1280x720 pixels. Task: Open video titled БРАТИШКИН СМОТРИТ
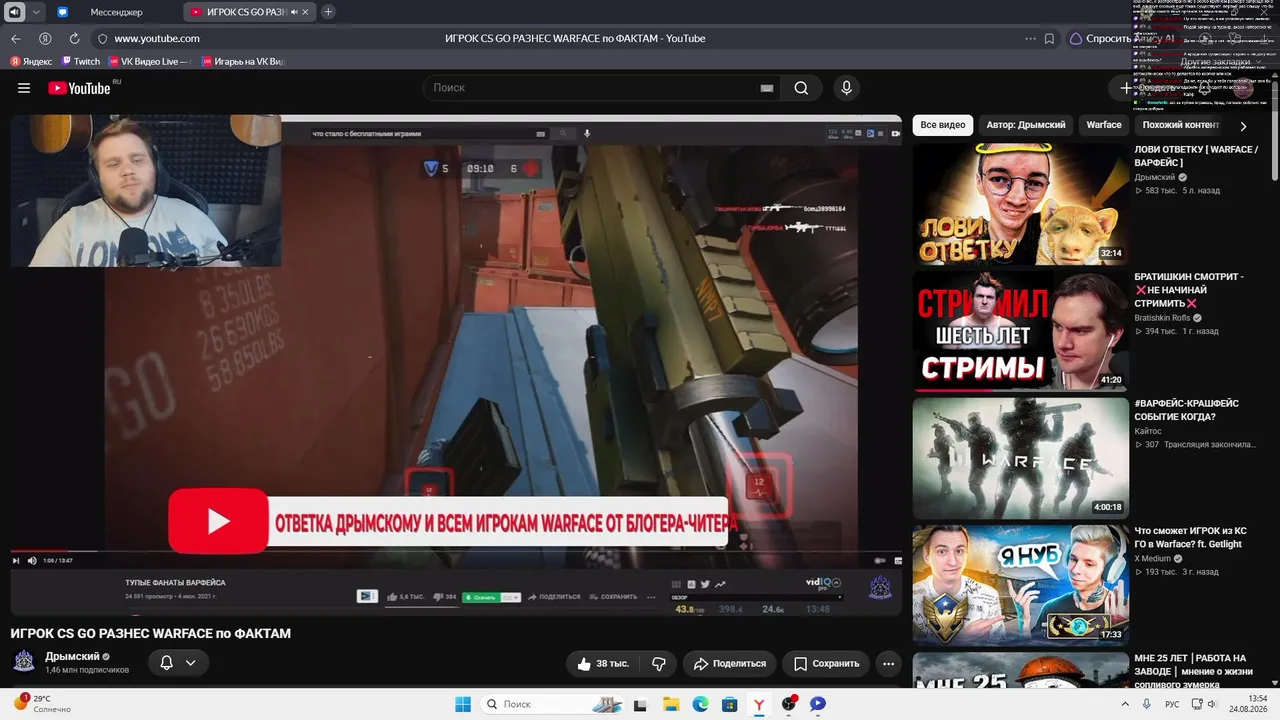pos(1189,290)
